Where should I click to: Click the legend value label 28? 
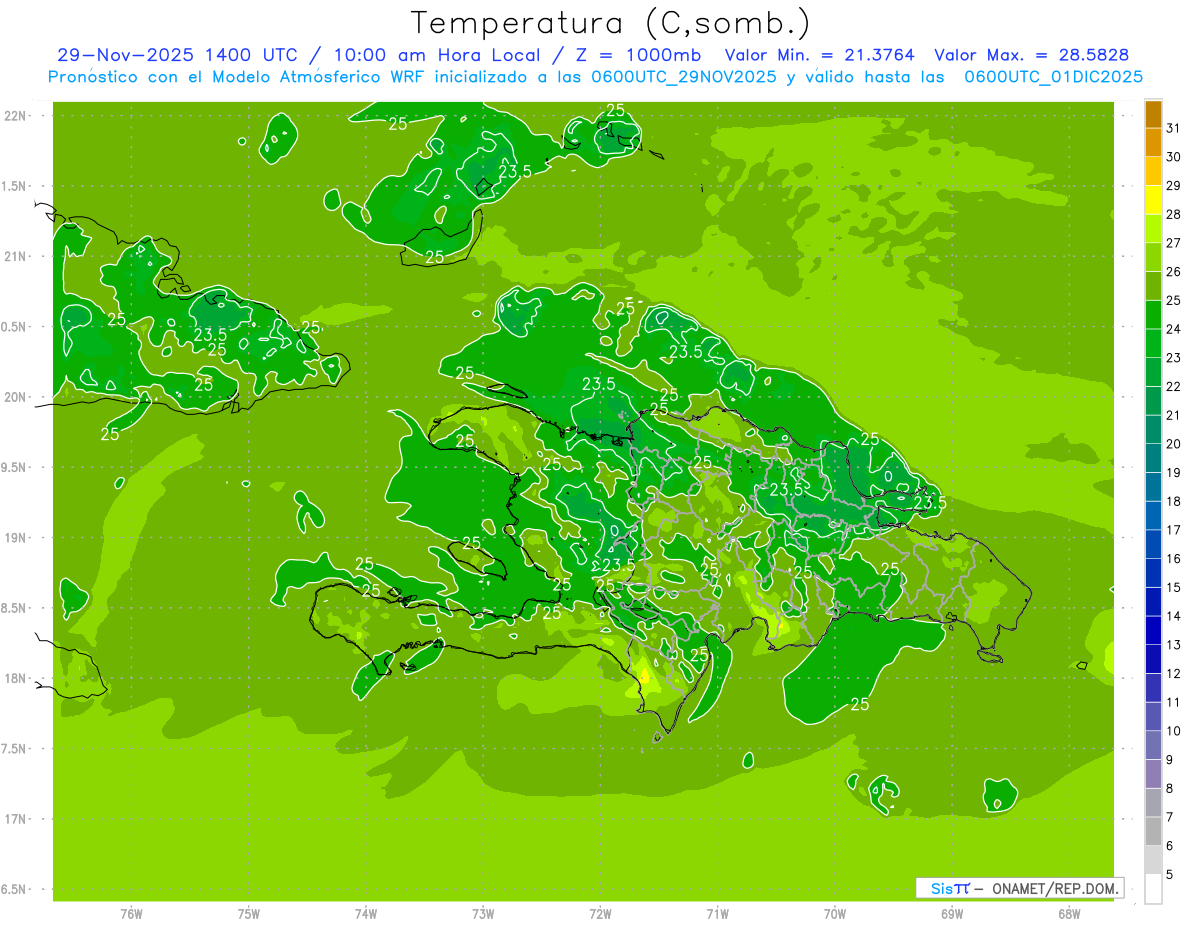click(x=1174, y=214)
